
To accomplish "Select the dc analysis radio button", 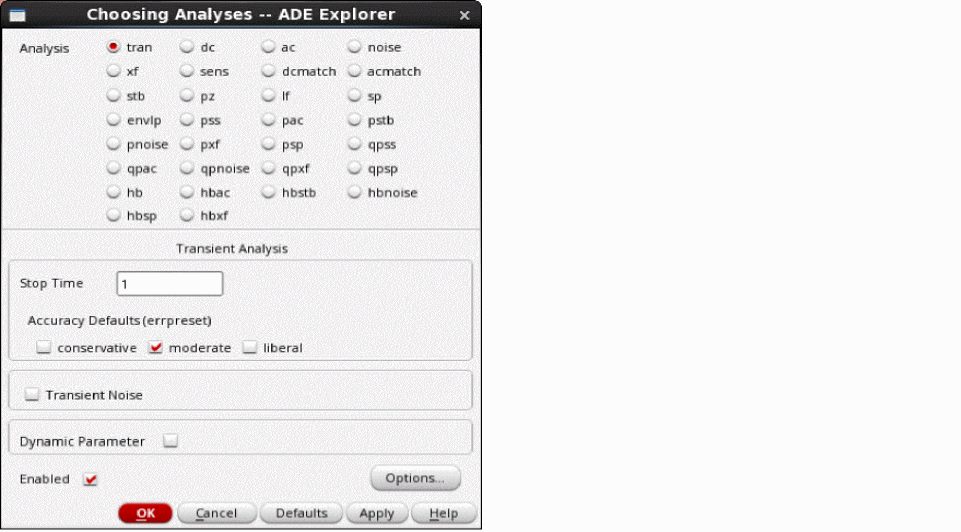I will [187, 47].
